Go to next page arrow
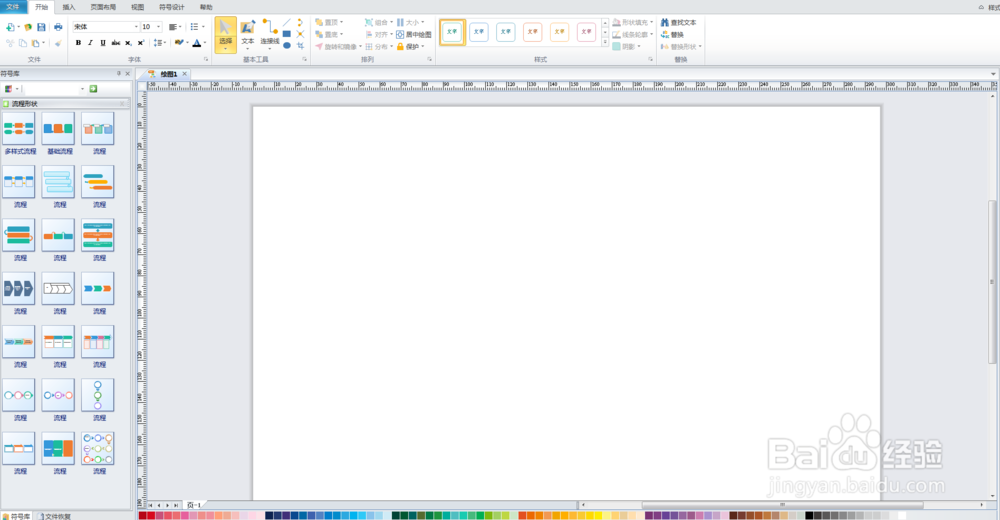 click(x=168, y=505)
